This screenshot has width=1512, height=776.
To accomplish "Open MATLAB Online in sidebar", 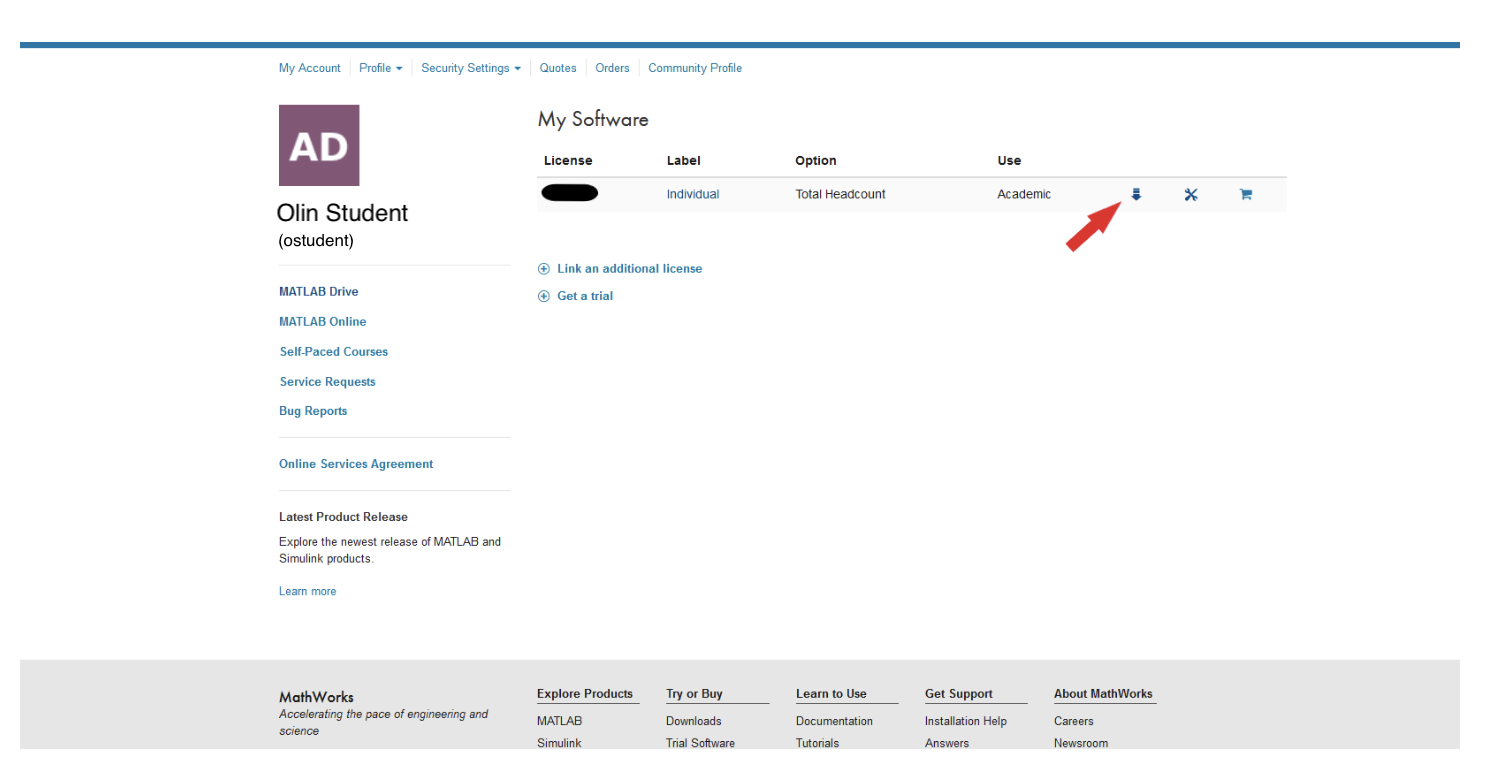I will tap(323, 322).
